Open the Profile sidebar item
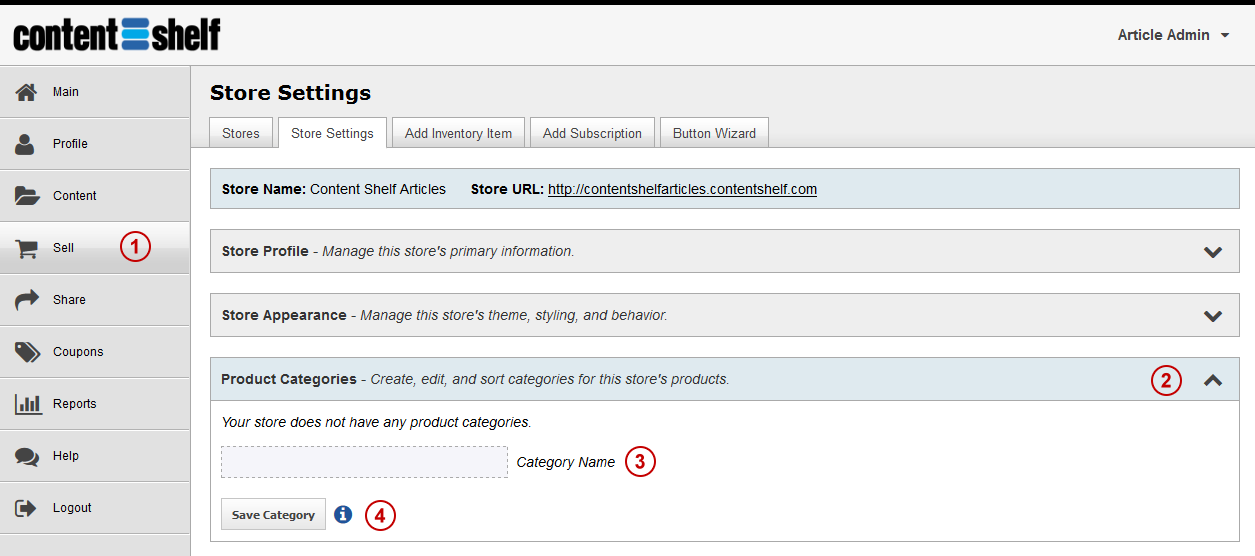Viewport: 1255px width, 556px height. tap(95, 144)
